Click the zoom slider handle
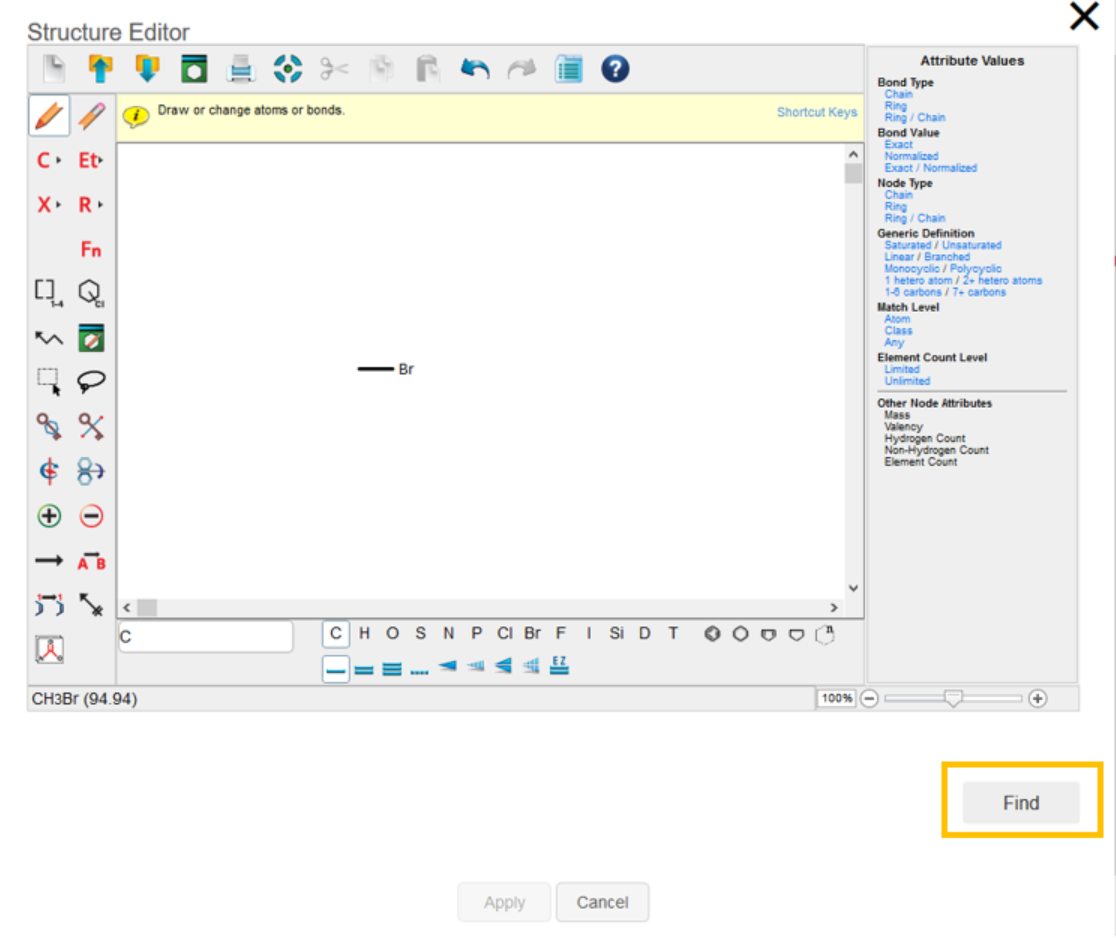This screenshot has height=941, width=1116. [x=953, y=699]
